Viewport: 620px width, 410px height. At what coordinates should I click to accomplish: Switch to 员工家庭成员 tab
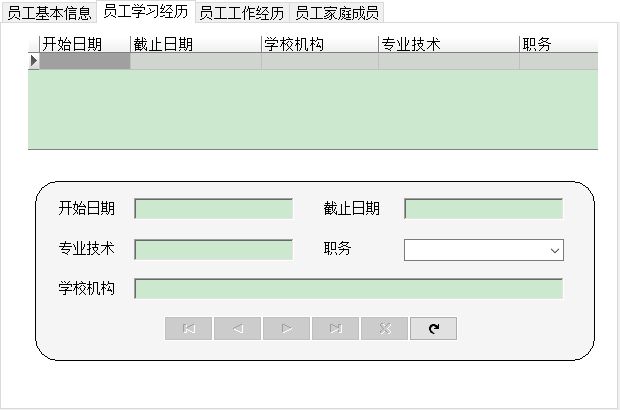point(337,13)
